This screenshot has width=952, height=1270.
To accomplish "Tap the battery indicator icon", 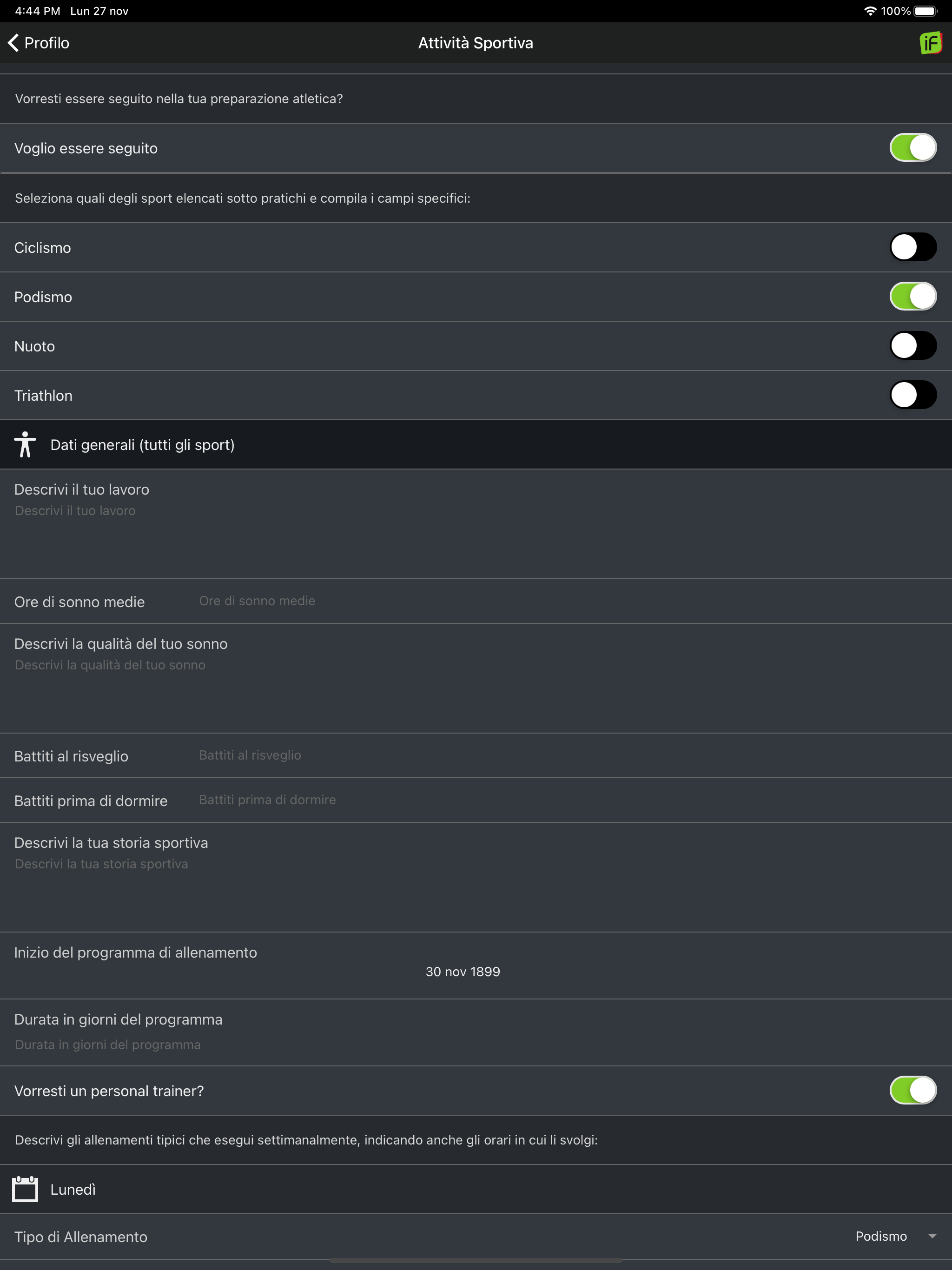I will [925, 11].
